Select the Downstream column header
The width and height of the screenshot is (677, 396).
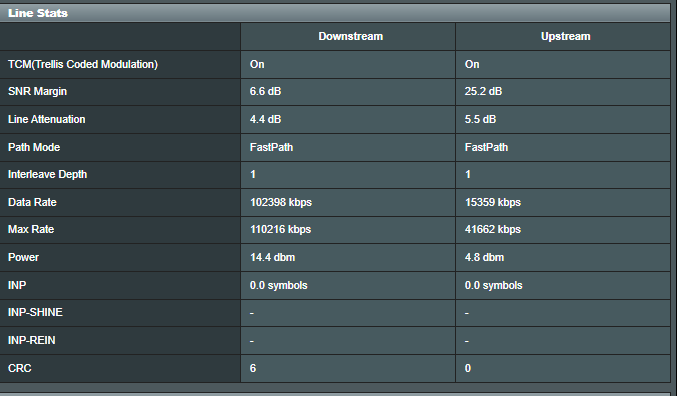[351, 36]
